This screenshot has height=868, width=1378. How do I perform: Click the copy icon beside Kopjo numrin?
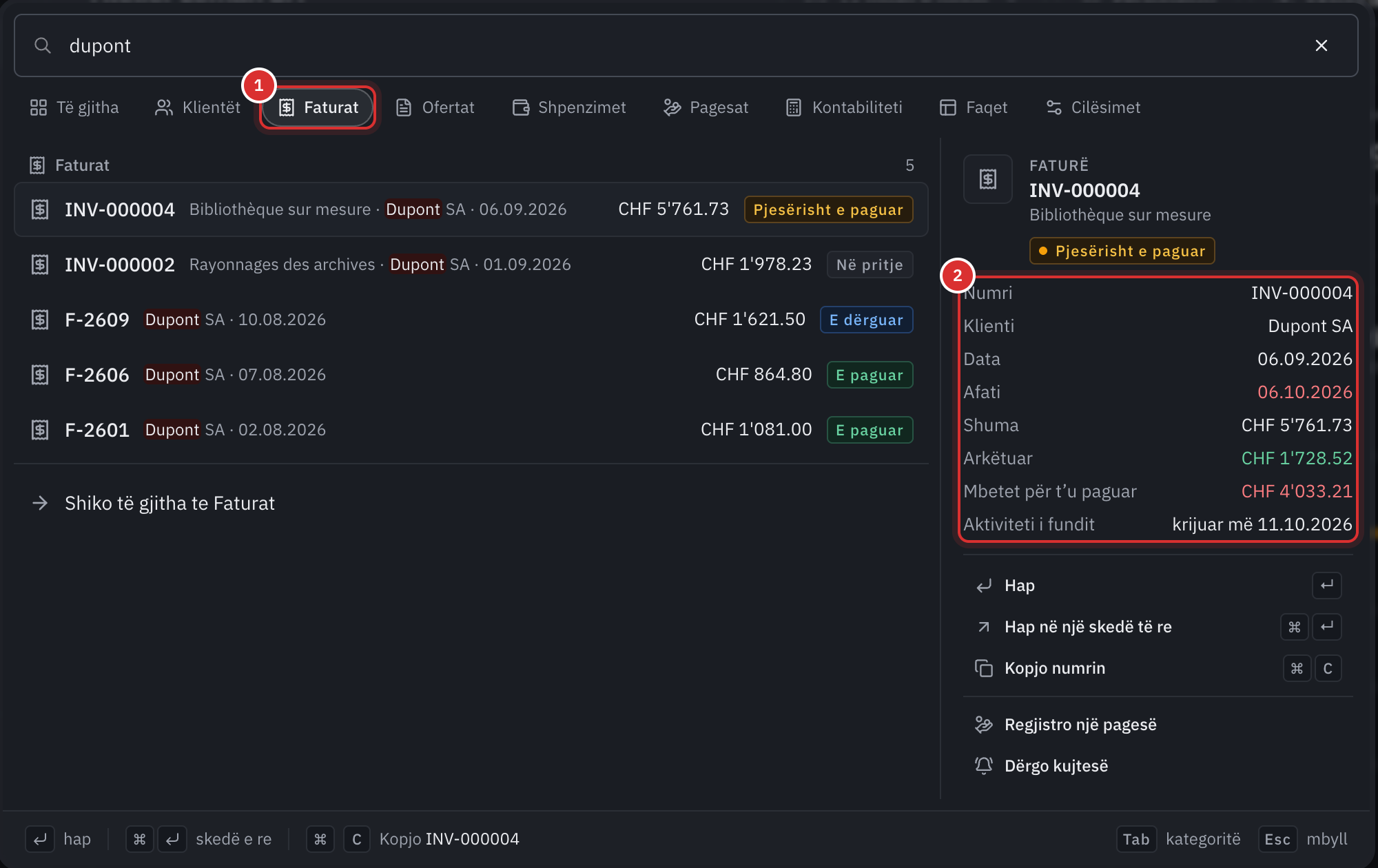tap(984, 668)
